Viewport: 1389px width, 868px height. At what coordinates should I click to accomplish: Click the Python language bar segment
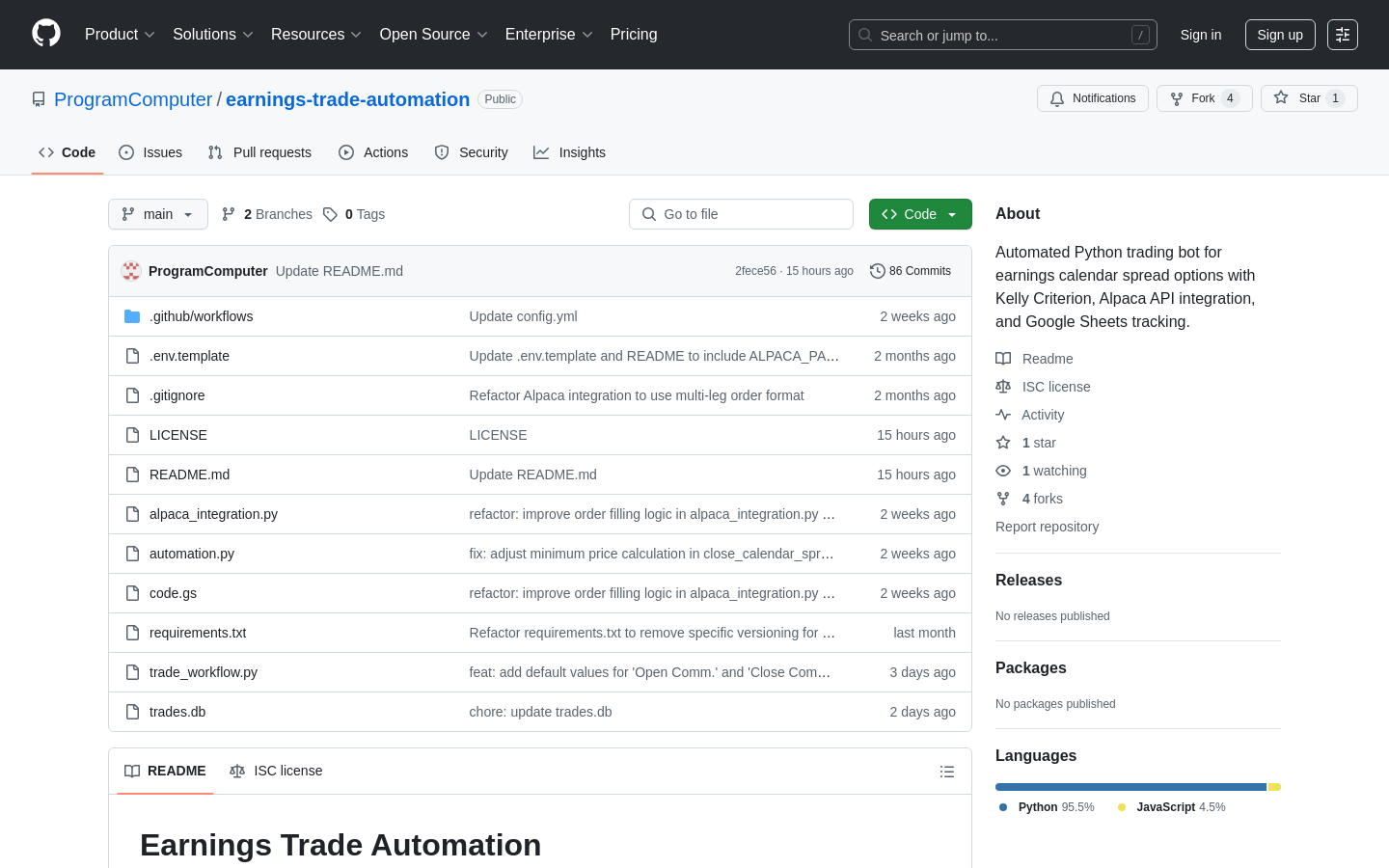point(1130,787)
